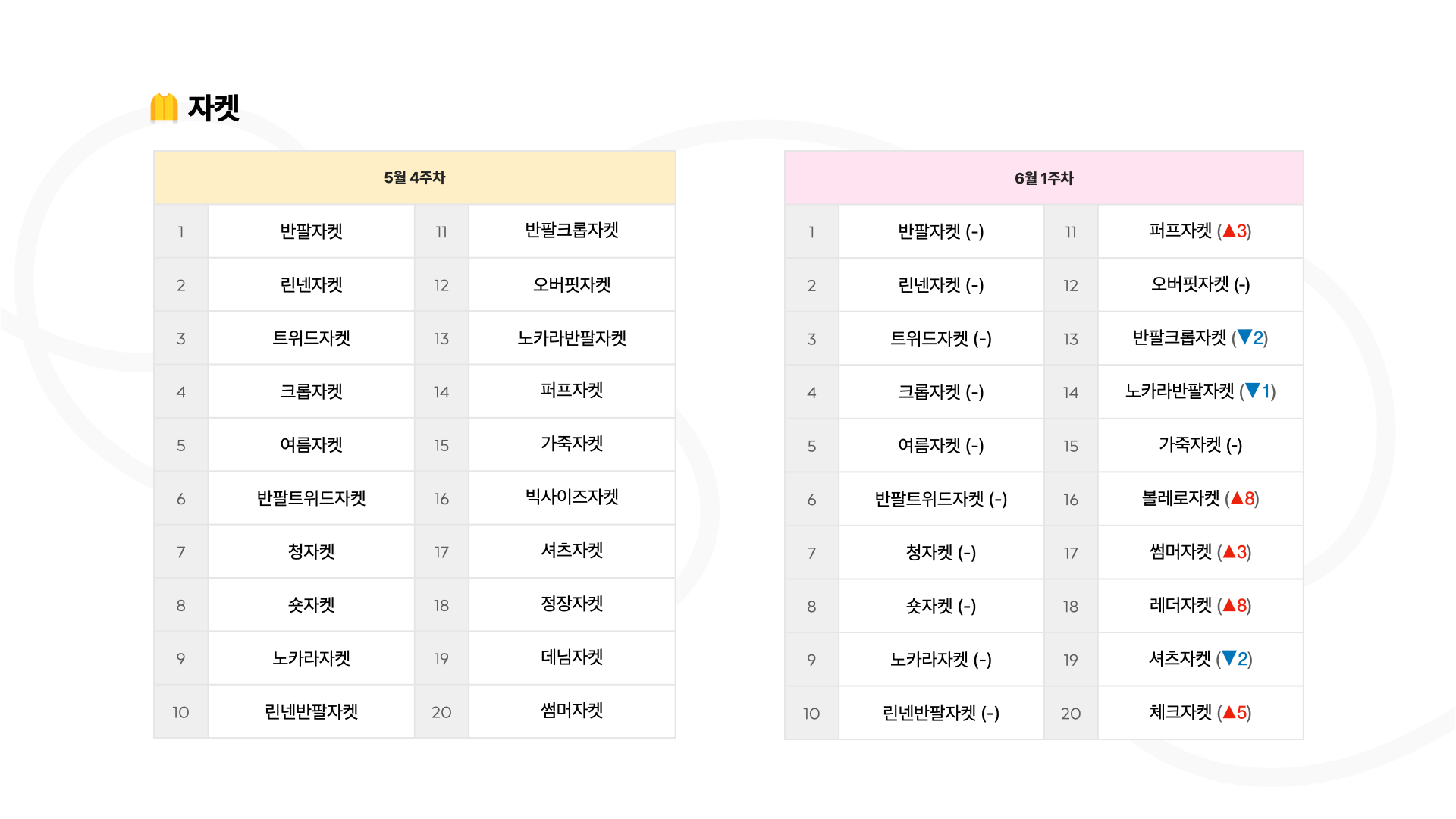Click the yellow jacket emoji icon

click(164, 108)
